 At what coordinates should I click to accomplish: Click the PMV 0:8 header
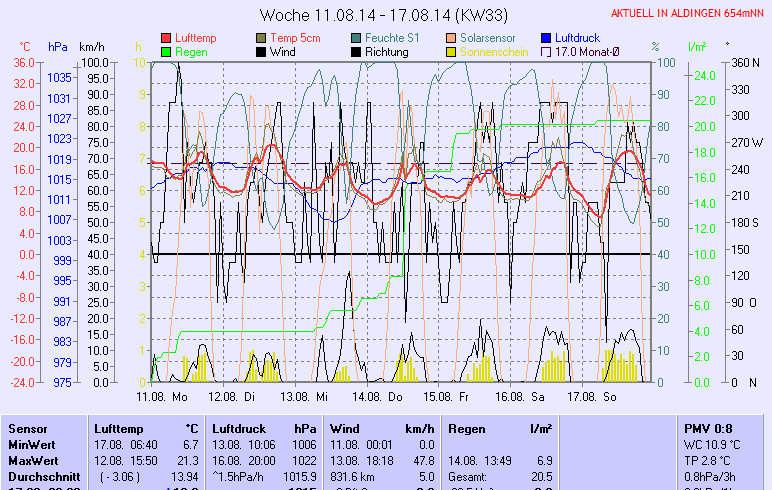click(707, 428)
